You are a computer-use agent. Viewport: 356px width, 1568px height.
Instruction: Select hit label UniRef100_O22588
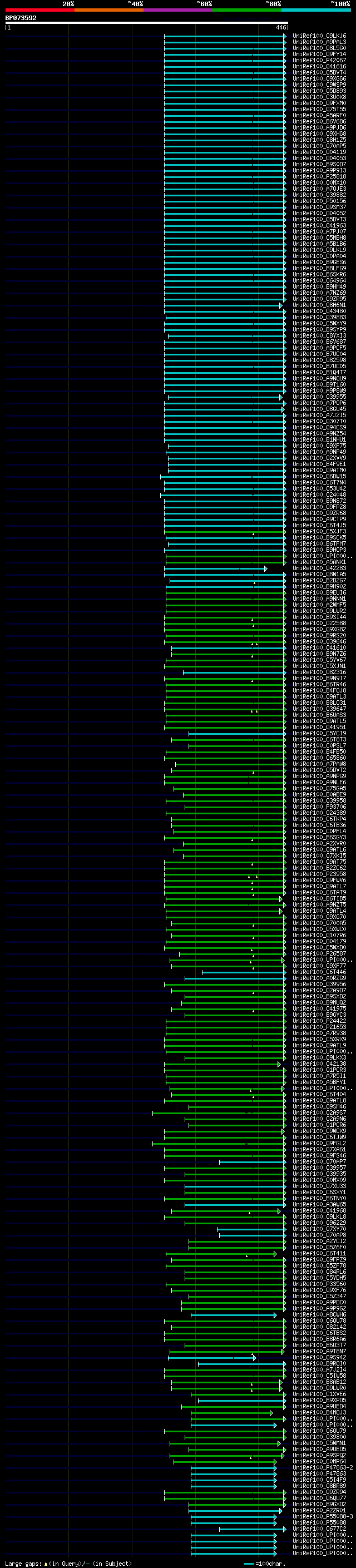click(x=319, y=624)
